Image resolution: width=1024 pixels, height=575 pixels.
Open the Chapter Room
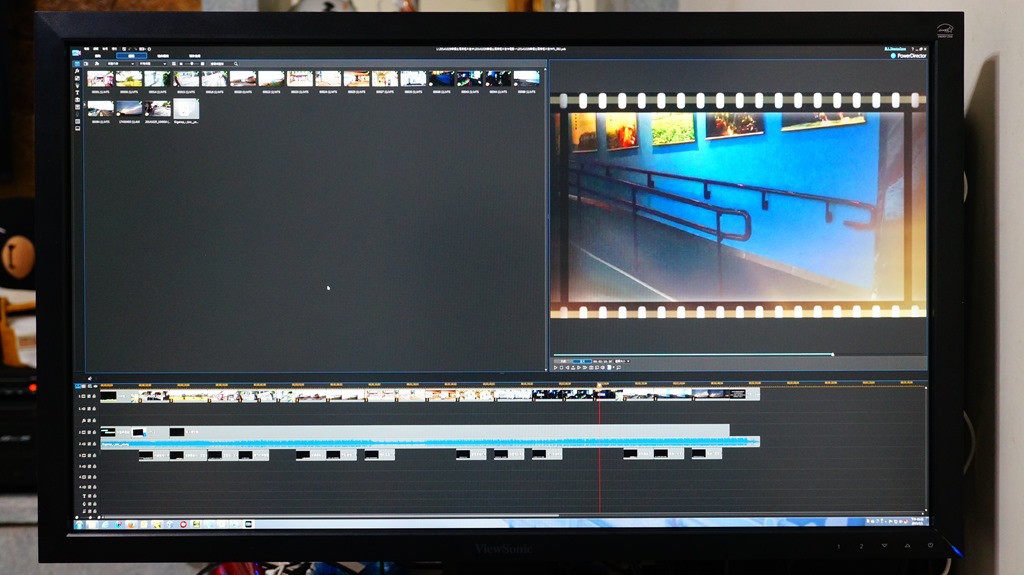coord(77,122)
